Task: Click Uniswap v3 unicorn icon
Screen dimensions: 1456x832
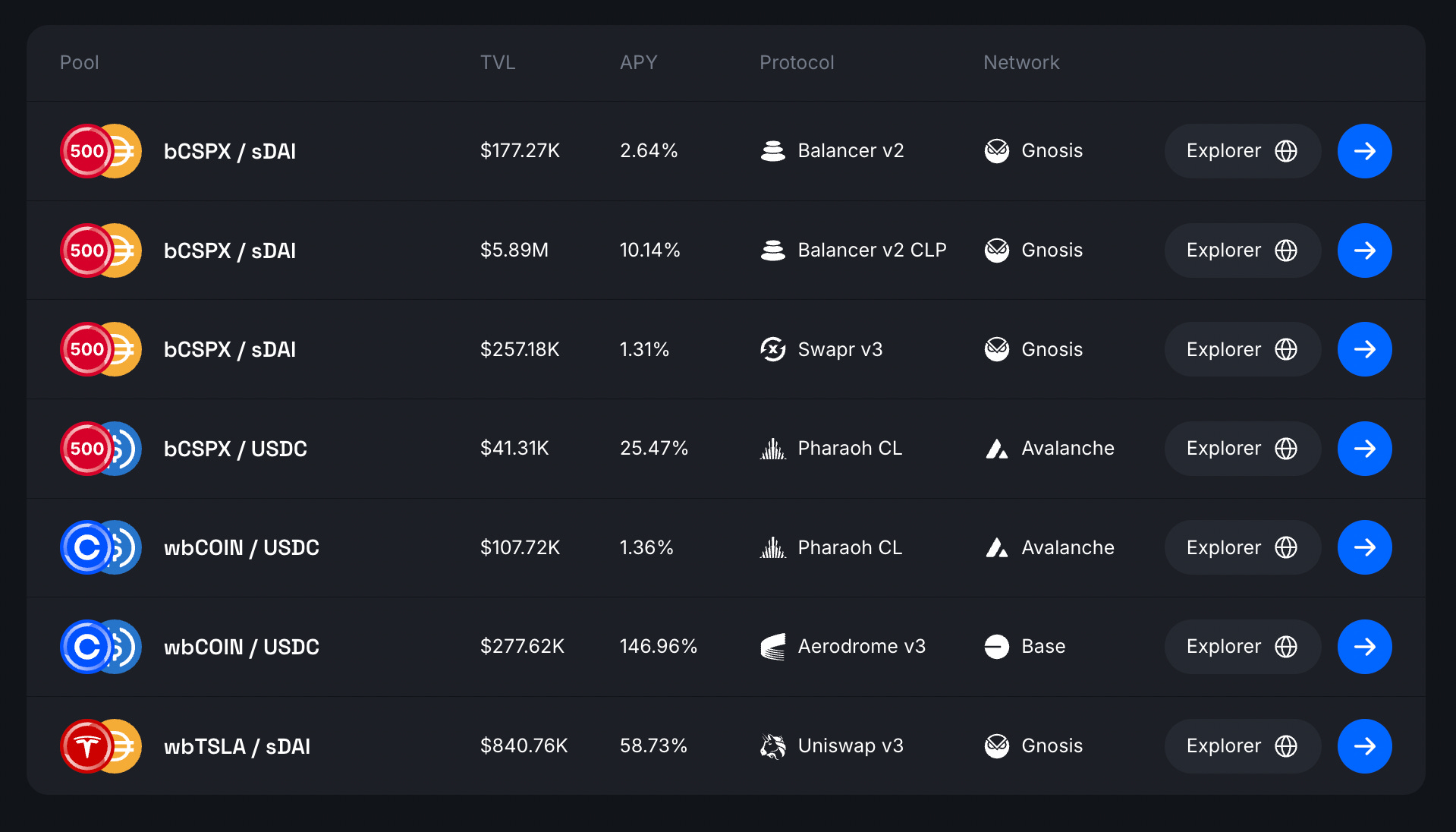Action: click(772, 746)
